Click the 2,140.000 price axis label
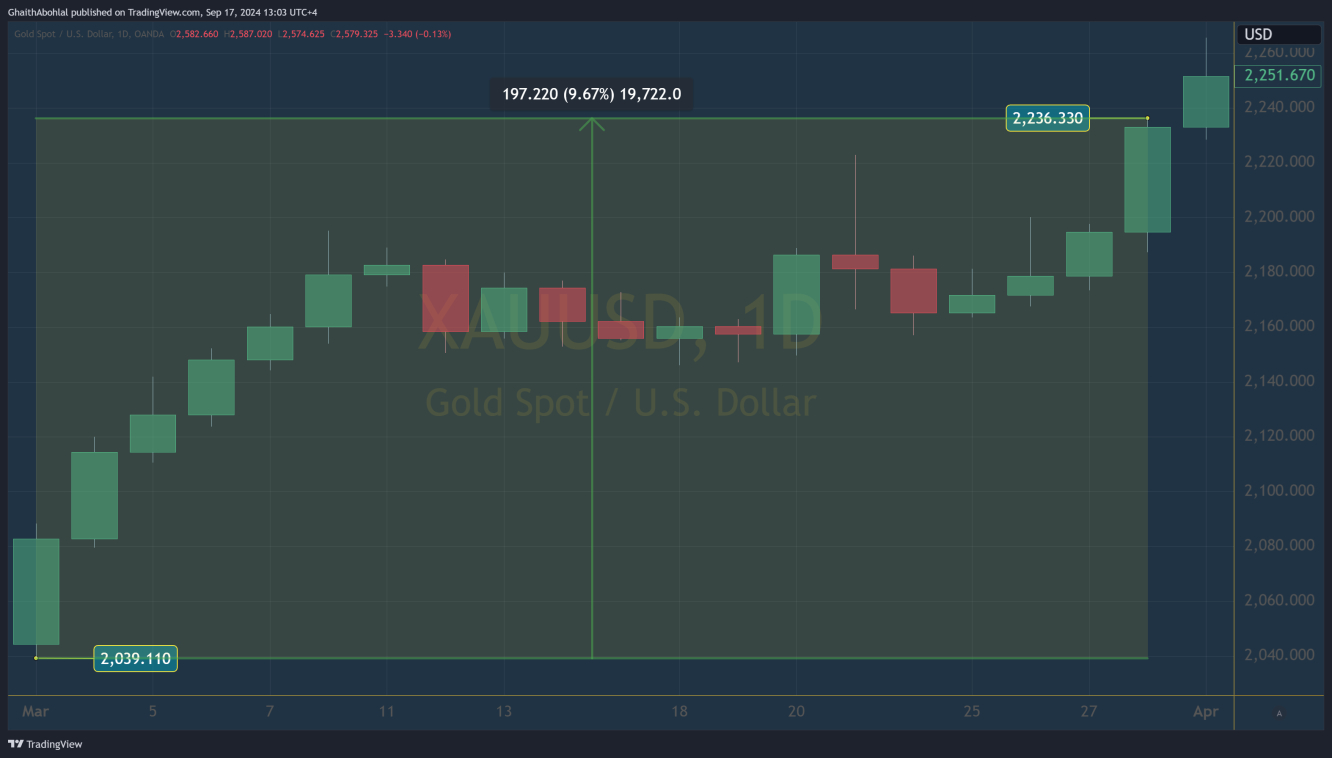The height and width of the screenshot is (758, 1332). (1279, 381)
